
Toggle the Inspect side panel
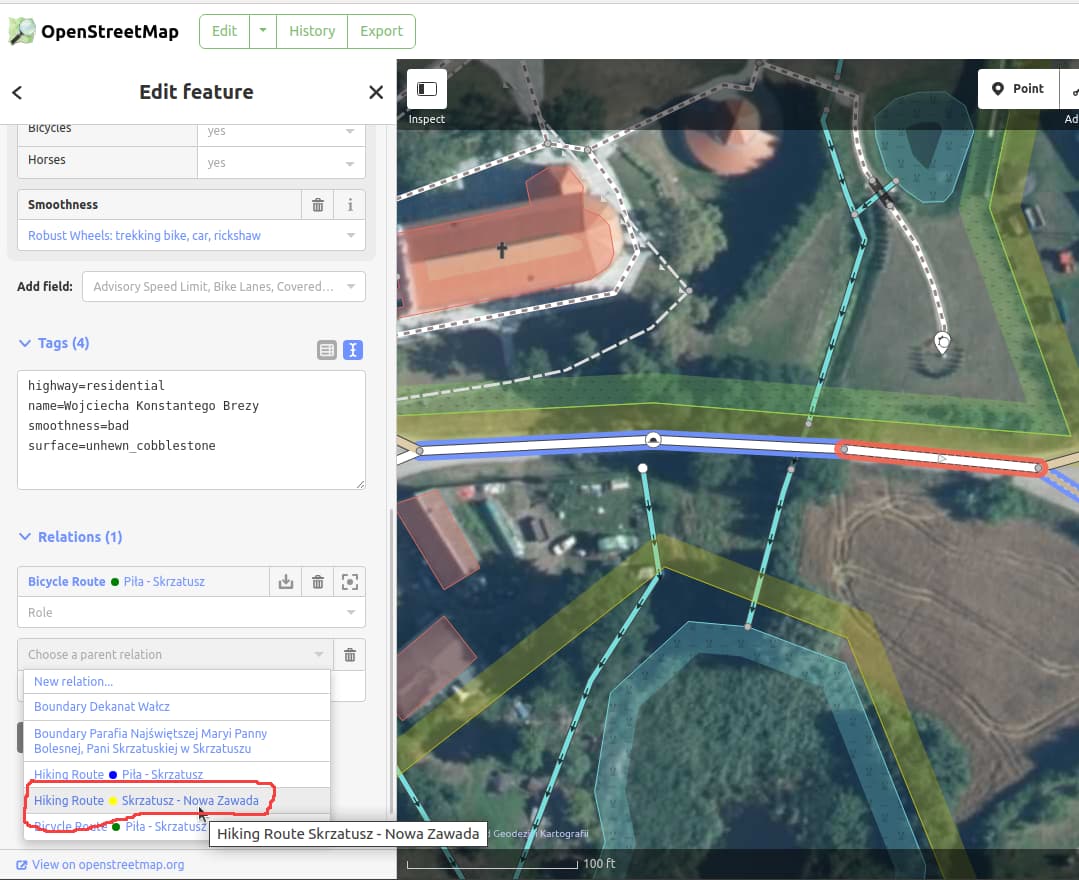[427, 89]
